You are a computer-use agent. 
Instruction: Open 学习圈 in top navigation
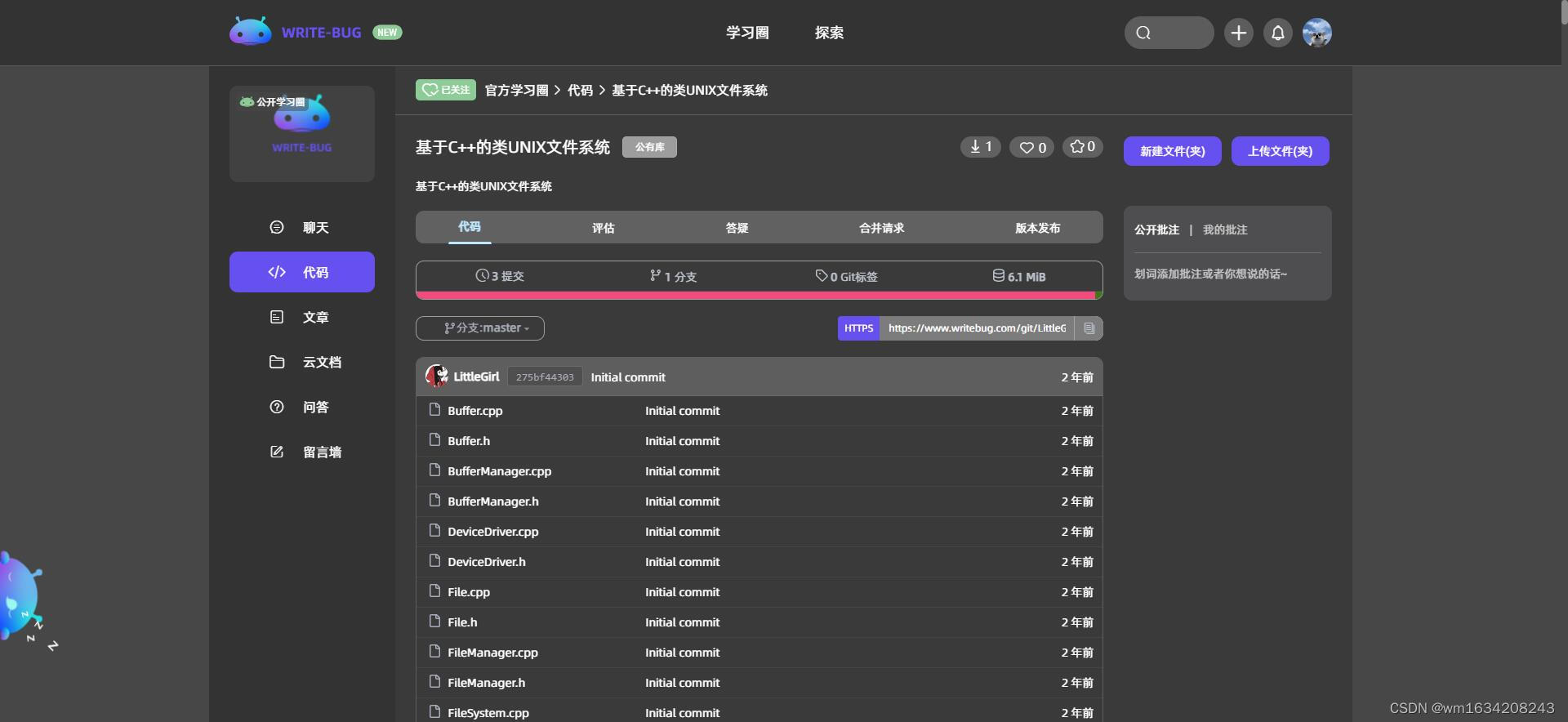(x=747, y=33)
